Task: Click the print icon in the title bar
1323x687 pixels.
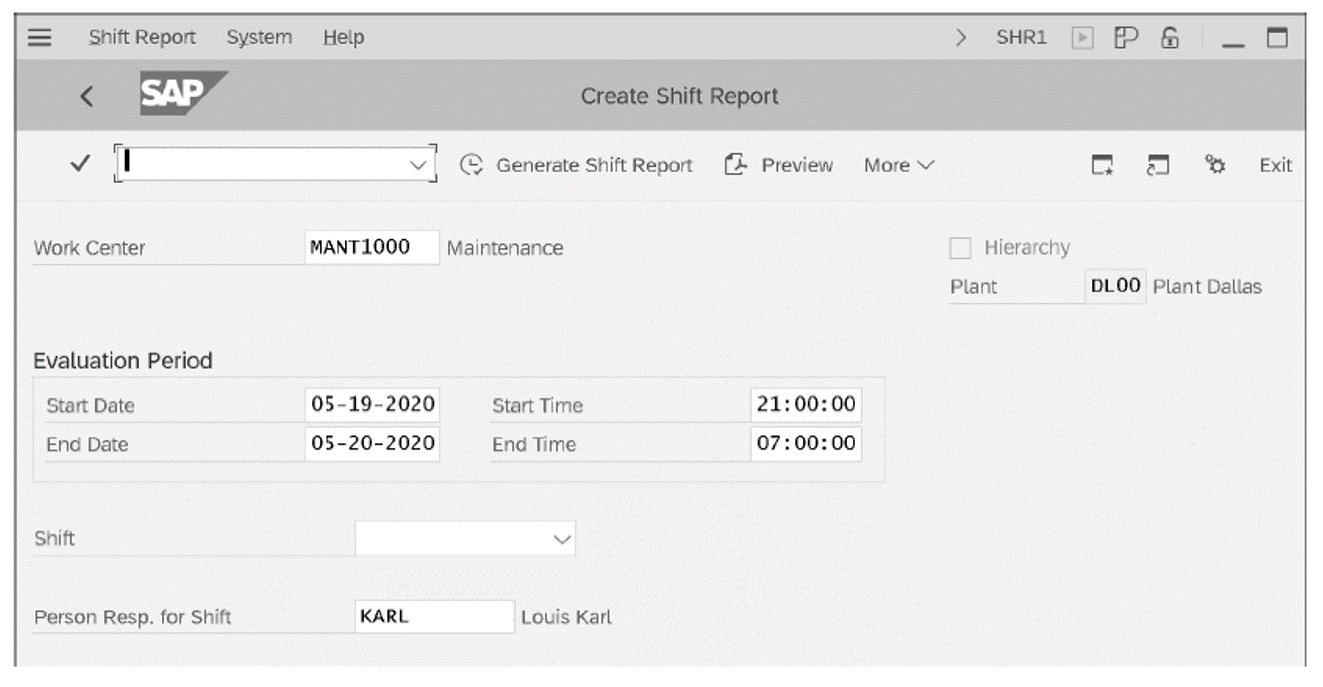Action: (x=1127, y=36)
